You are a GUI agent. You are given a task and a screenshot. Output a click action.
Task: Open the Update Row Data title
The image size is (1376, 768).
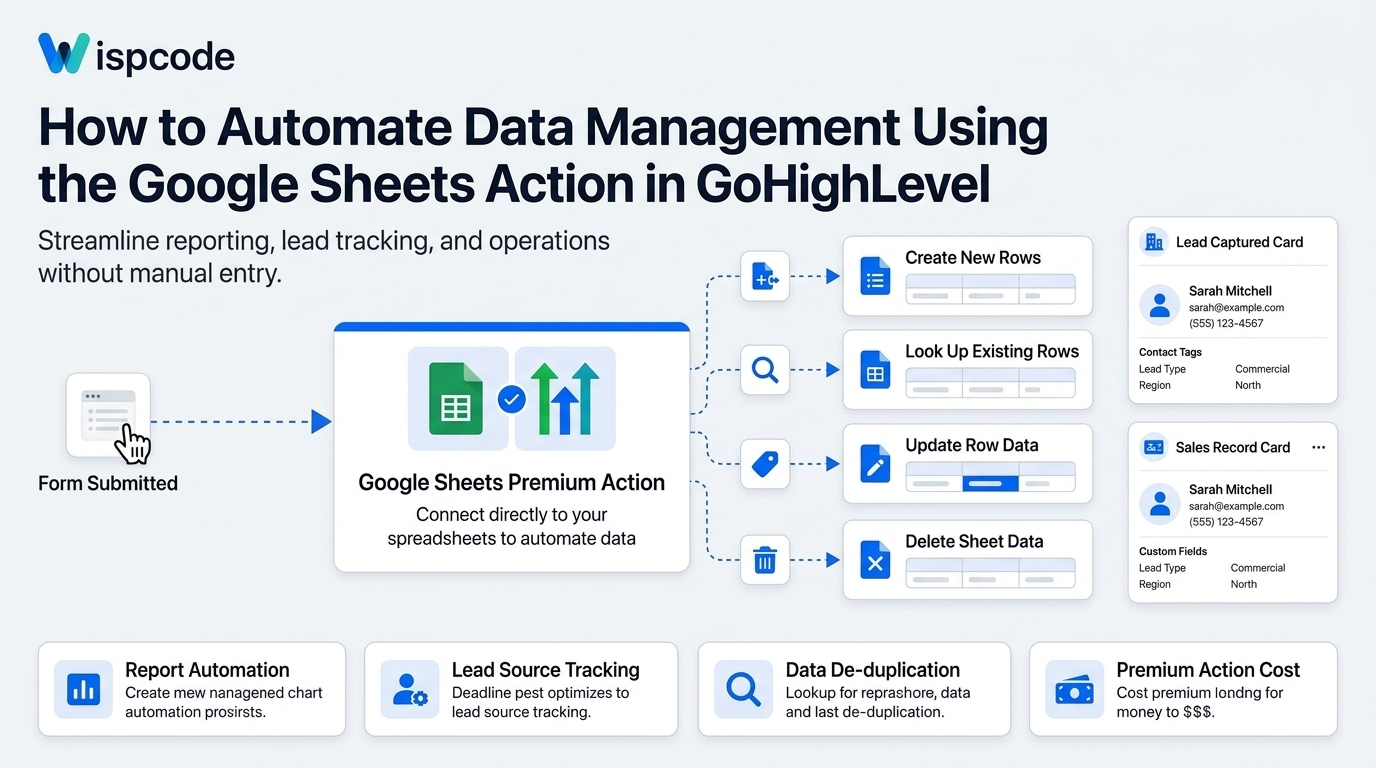tap(972, 446)
